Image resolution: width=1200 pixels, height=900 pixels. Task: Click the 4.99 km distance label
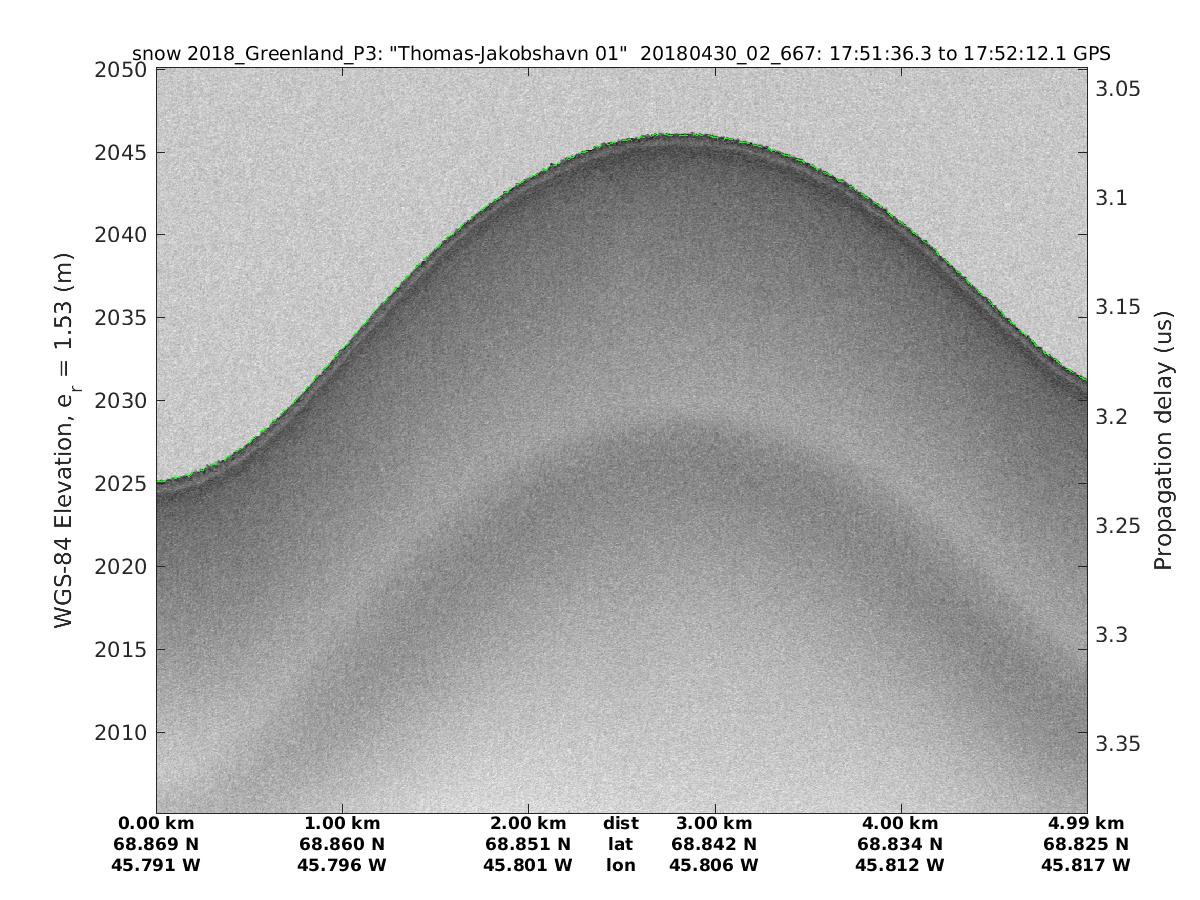pos(1086,824)
